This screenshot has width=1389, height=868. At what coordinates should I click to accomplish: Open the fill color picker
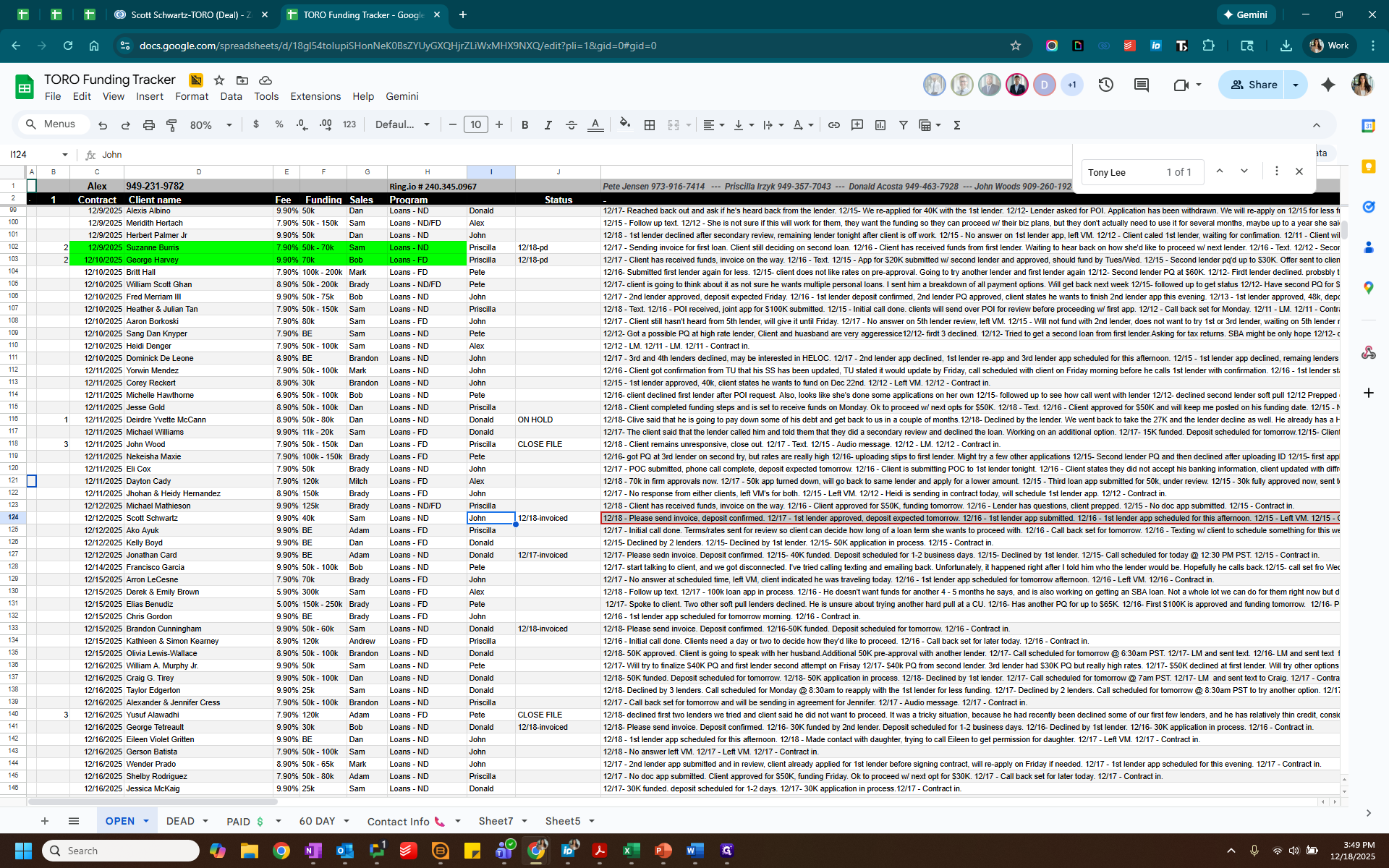coord(624,124)
